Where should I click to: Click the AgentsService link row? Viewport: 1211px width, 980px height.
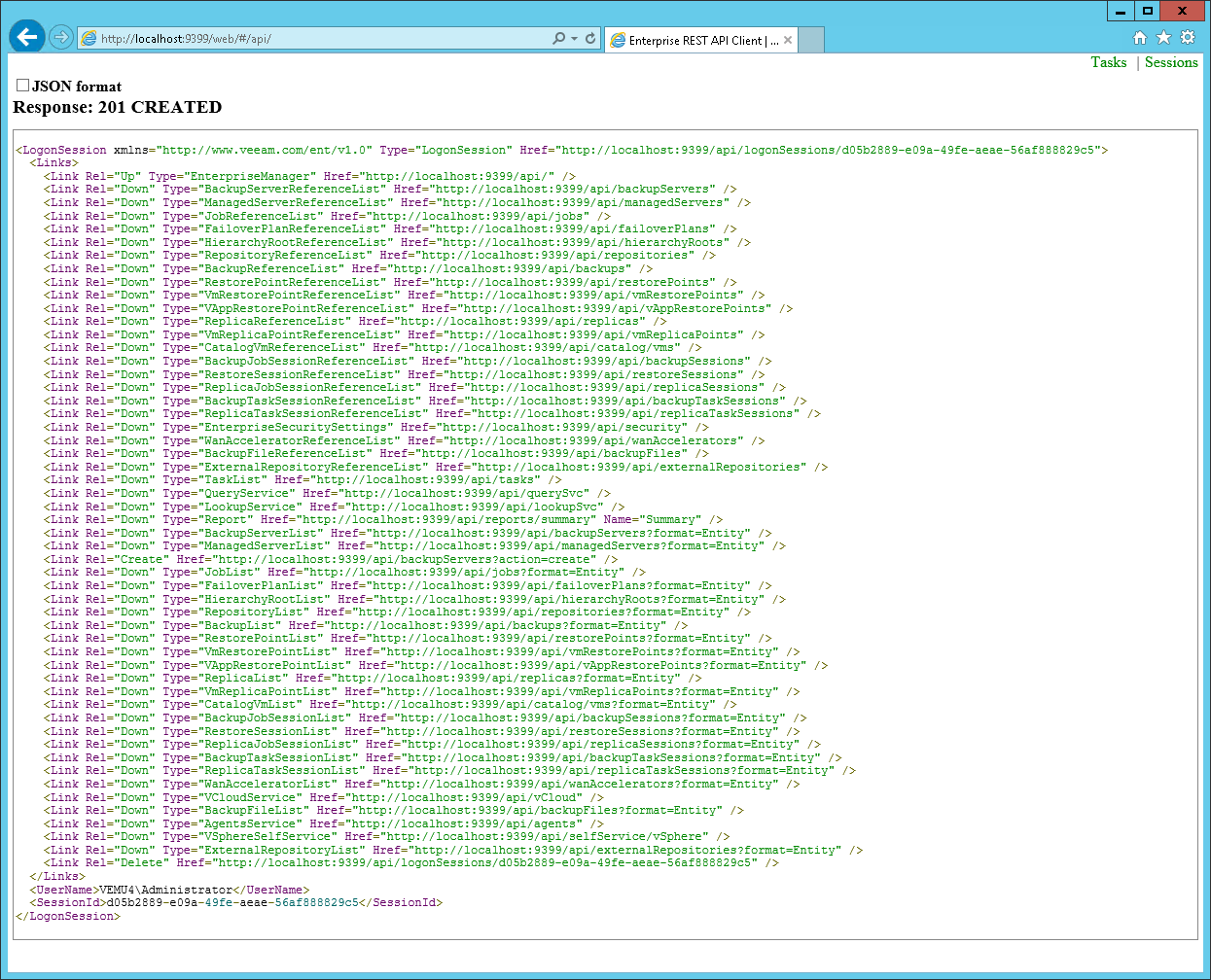coord(324,823)
